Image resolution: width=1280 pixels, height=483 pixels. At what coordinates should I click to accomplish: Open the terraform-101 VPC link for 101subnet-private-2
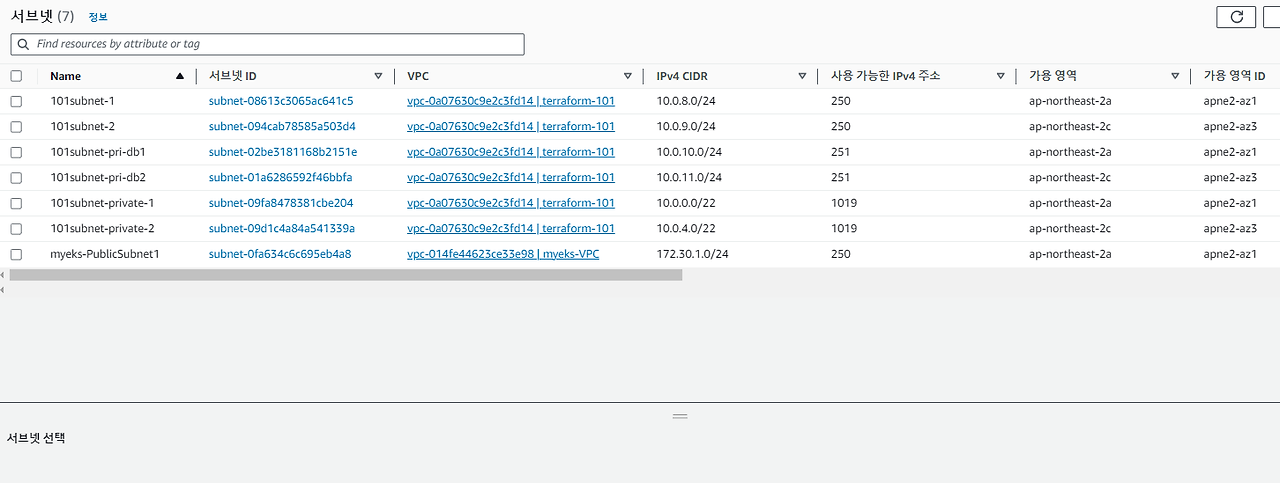[x=511, y=229]
